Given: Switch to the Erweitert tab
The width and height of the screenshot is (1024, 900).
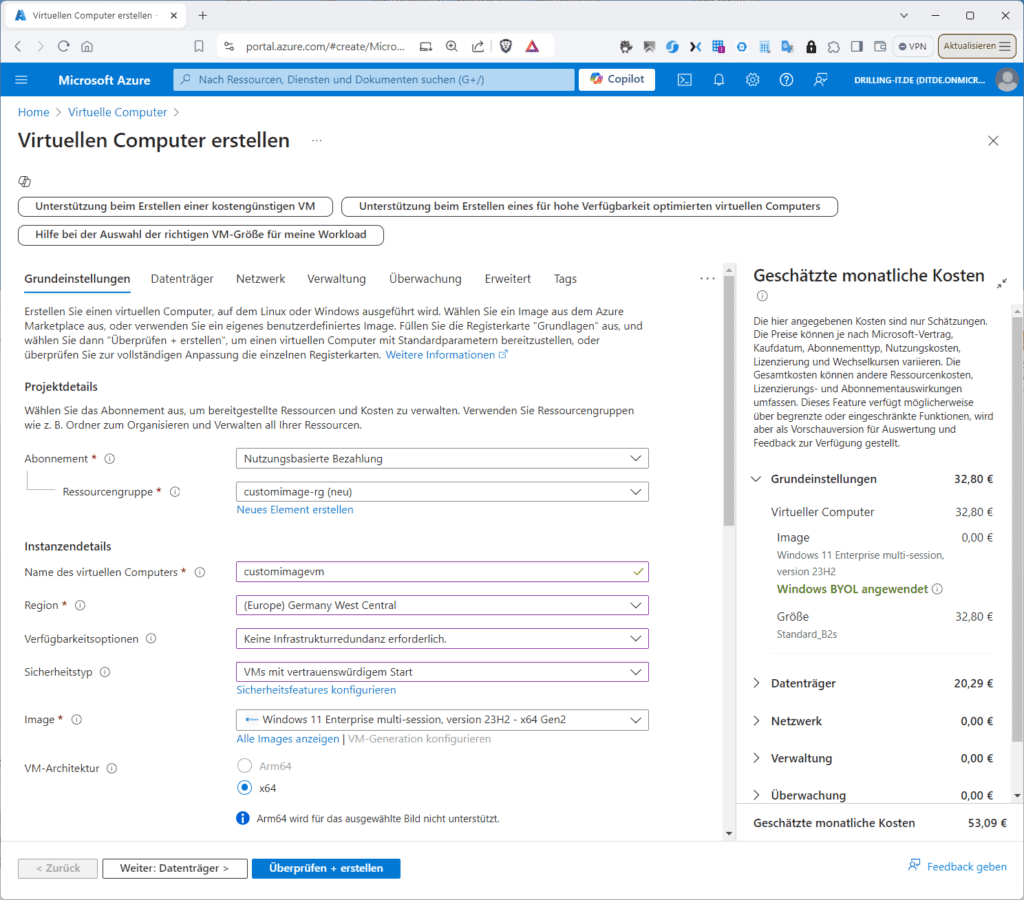Looking at the screenshot, I should pyautogui.click(x=507, y=279).
